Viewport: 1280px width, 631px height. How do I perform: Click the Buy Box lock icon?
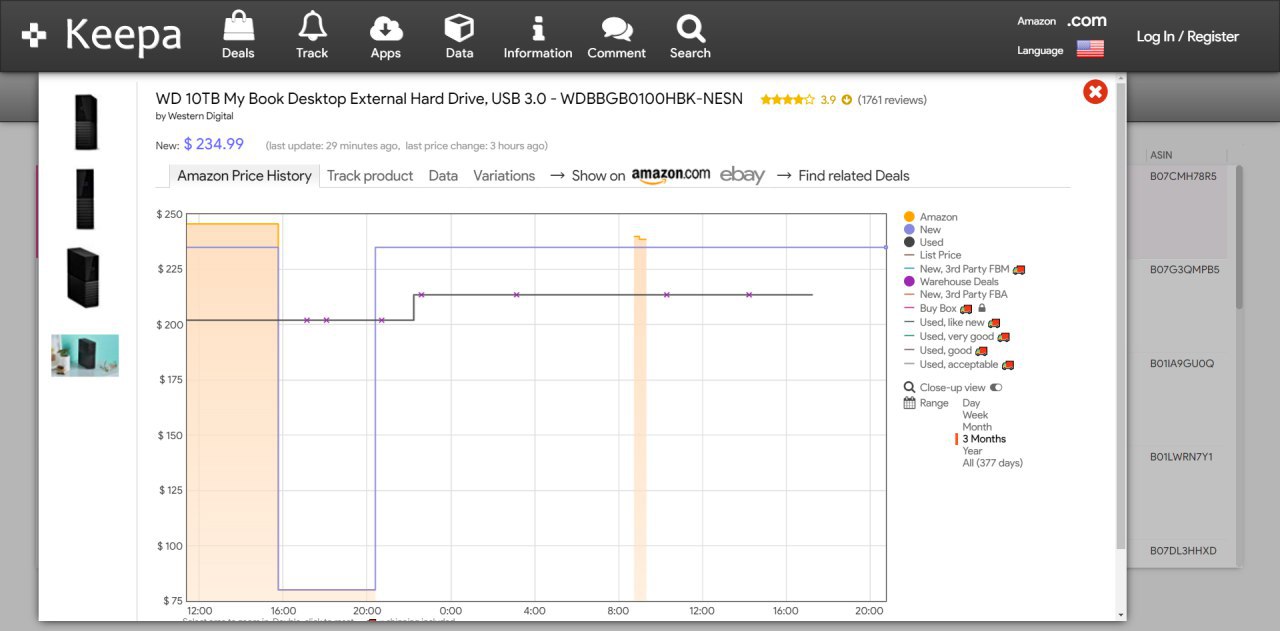[982, 309]
